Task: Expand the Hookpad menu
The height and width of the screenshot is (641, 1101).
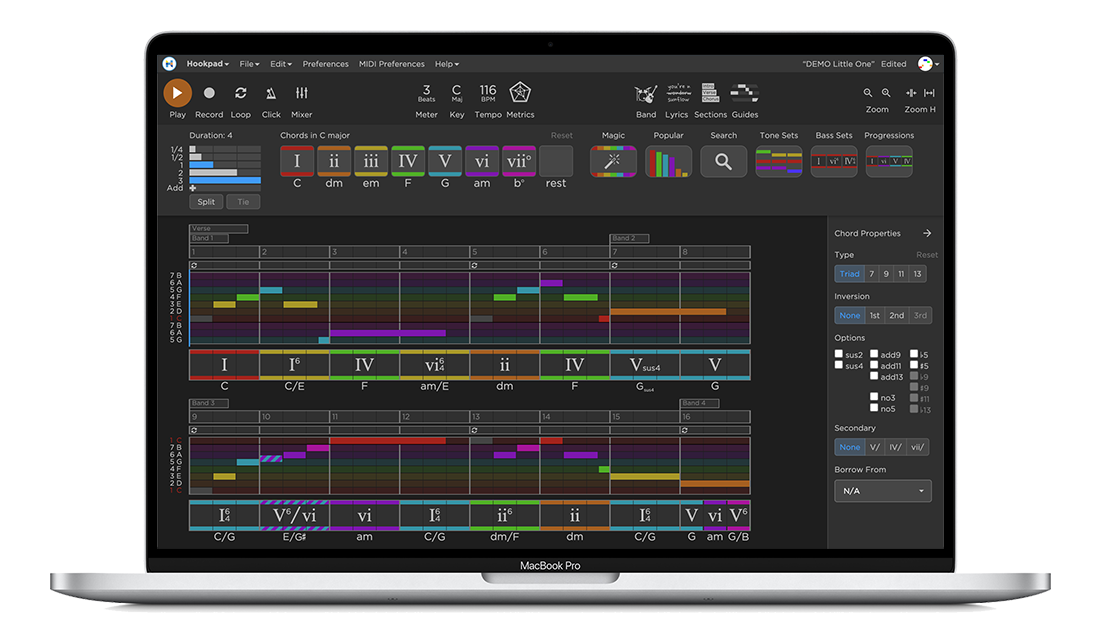Action: 207,63
